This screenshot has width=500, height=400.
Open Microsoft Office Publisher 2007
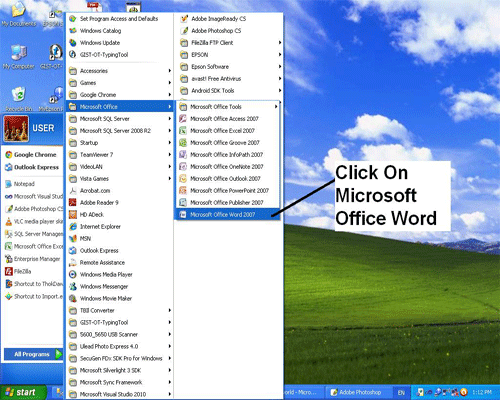pos(227,203)
